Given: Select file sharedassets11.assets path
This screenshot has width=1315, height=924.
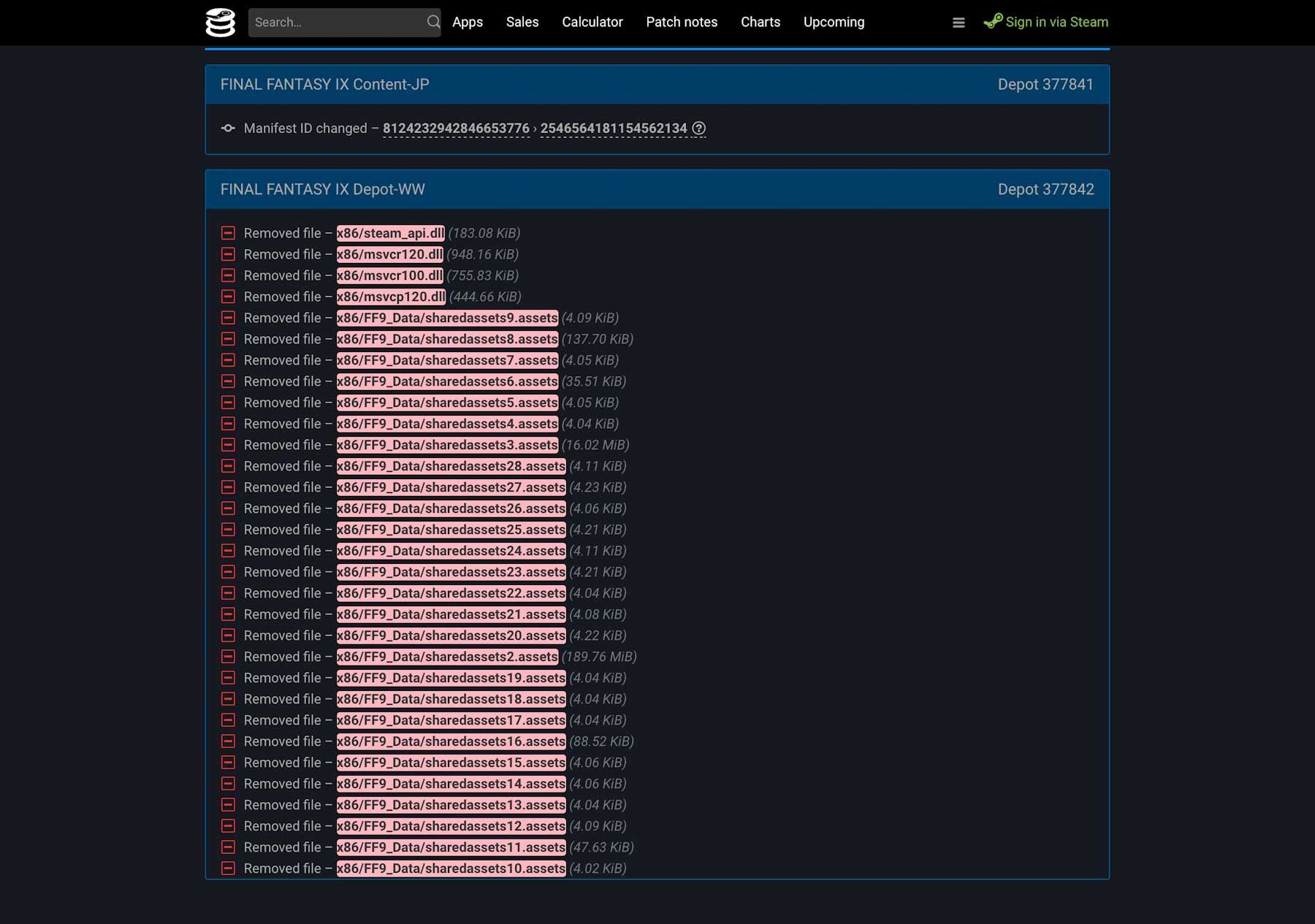Looking at the screenshot, I should click(451, 847).
